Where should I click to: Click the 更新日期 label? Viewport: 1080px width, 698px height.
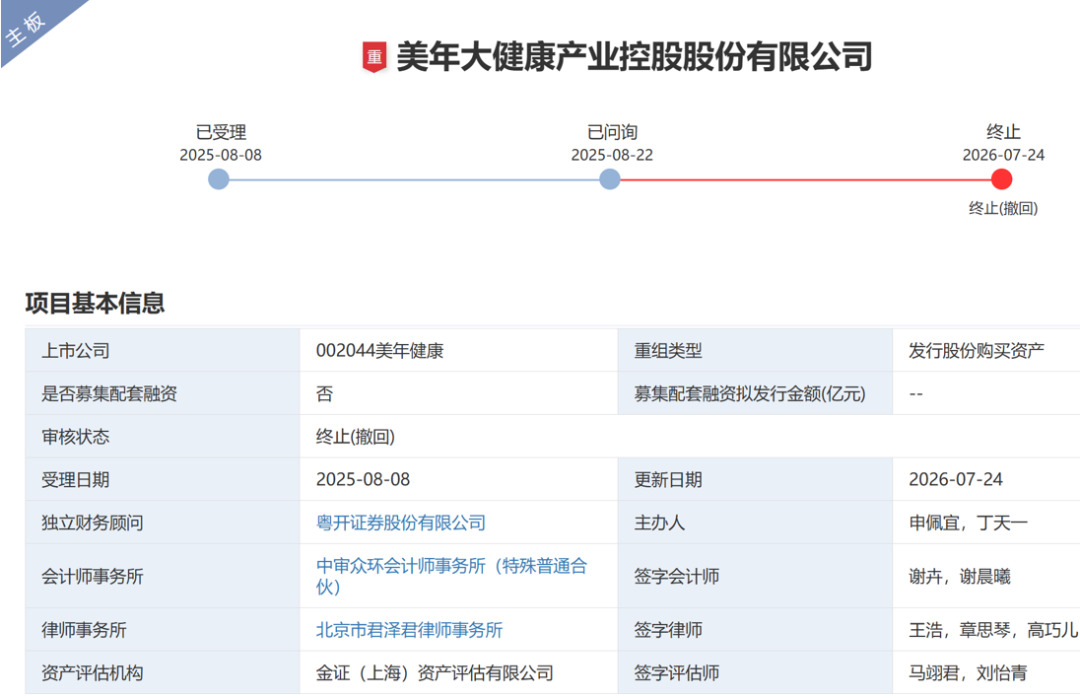(668, 480)
